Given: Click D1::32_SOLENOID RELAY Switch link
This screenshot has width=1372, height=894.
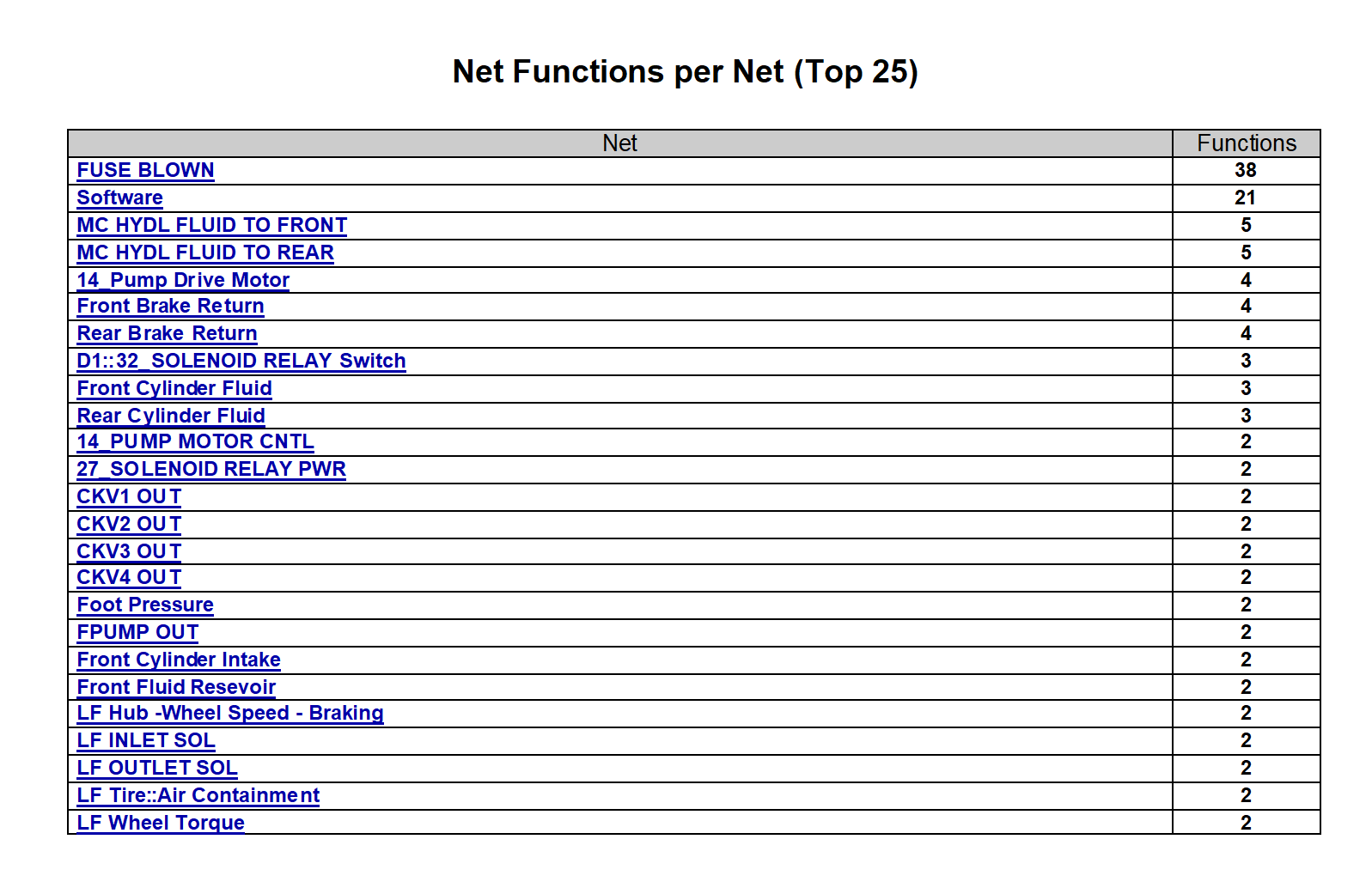Looking at the screenshot, I should pos(241,361).
